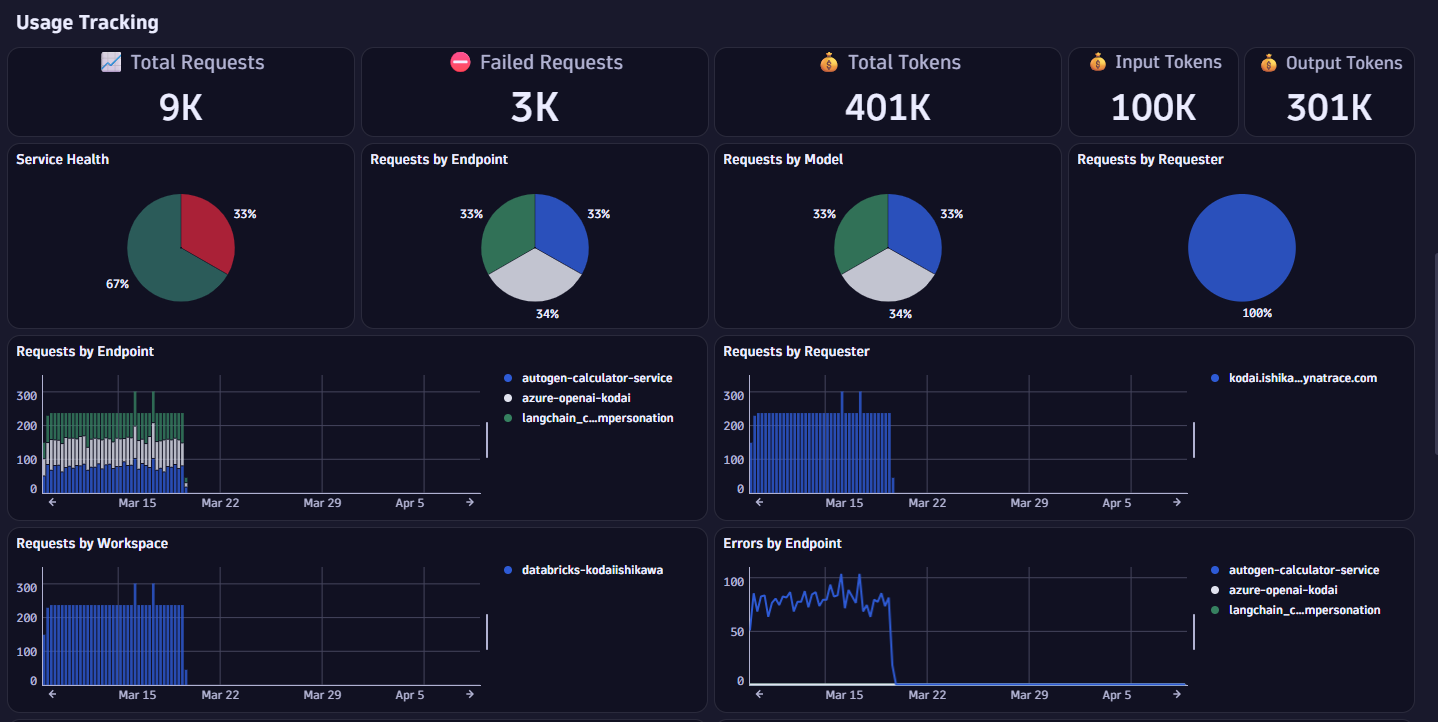Click the 3K Failed Requests value
This screenshot has height=722, width=1438.
pyautogui.click(x=535, y=107)
